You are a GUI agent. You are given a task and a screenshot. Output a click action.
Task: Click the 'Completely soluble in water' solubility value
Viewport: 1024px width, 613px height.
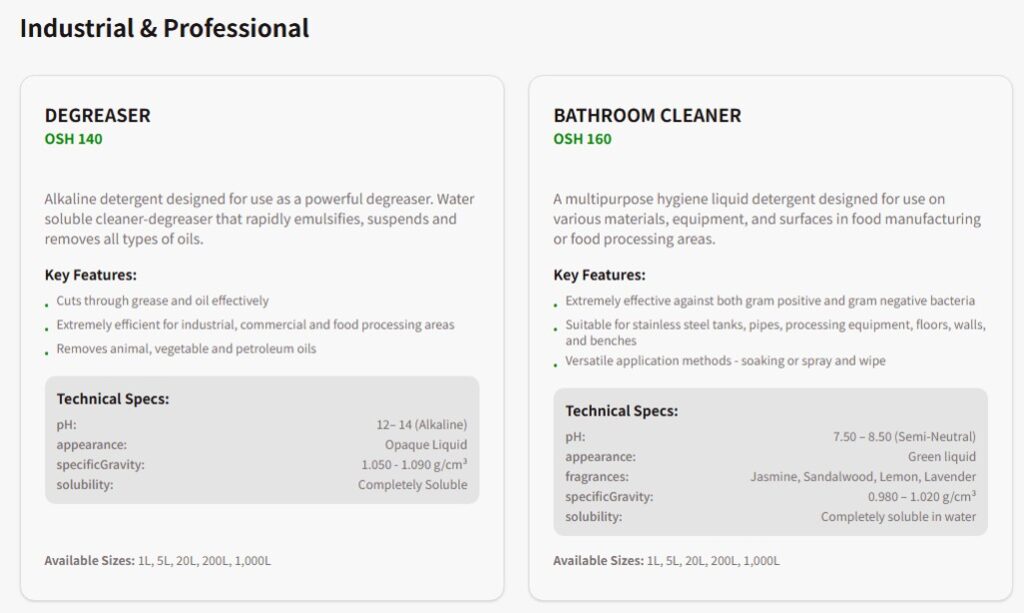point(898,517)
